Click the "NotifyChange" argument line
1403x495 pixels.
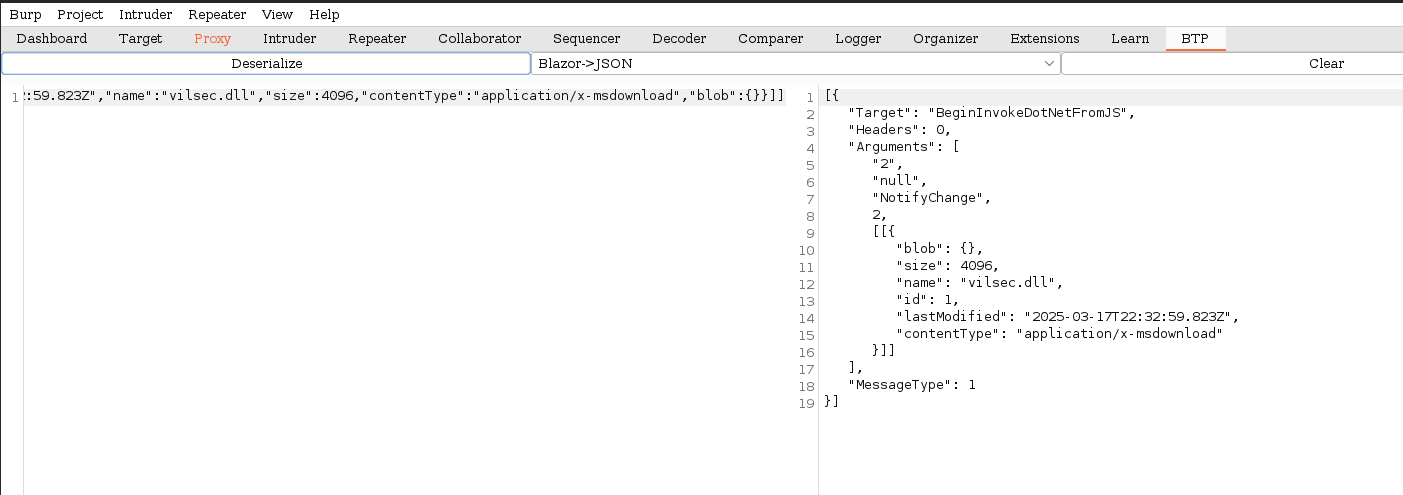click(x=930, y=198)
